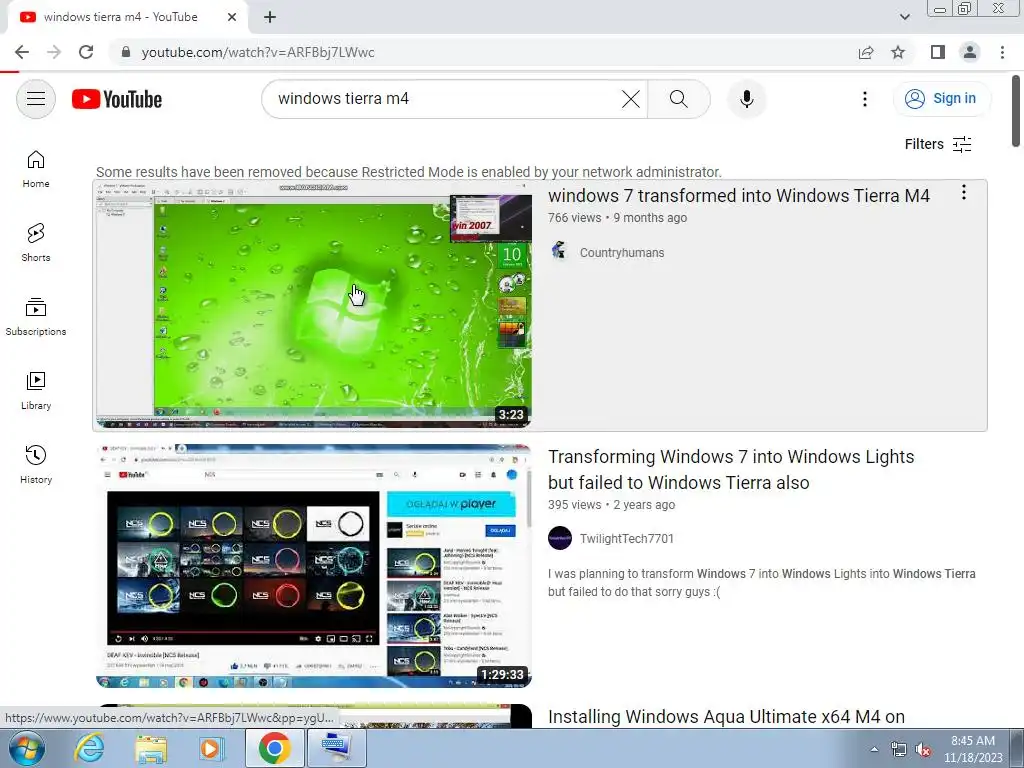Reload the page
Screen dimensions: 1024x768
pos(86,52)
